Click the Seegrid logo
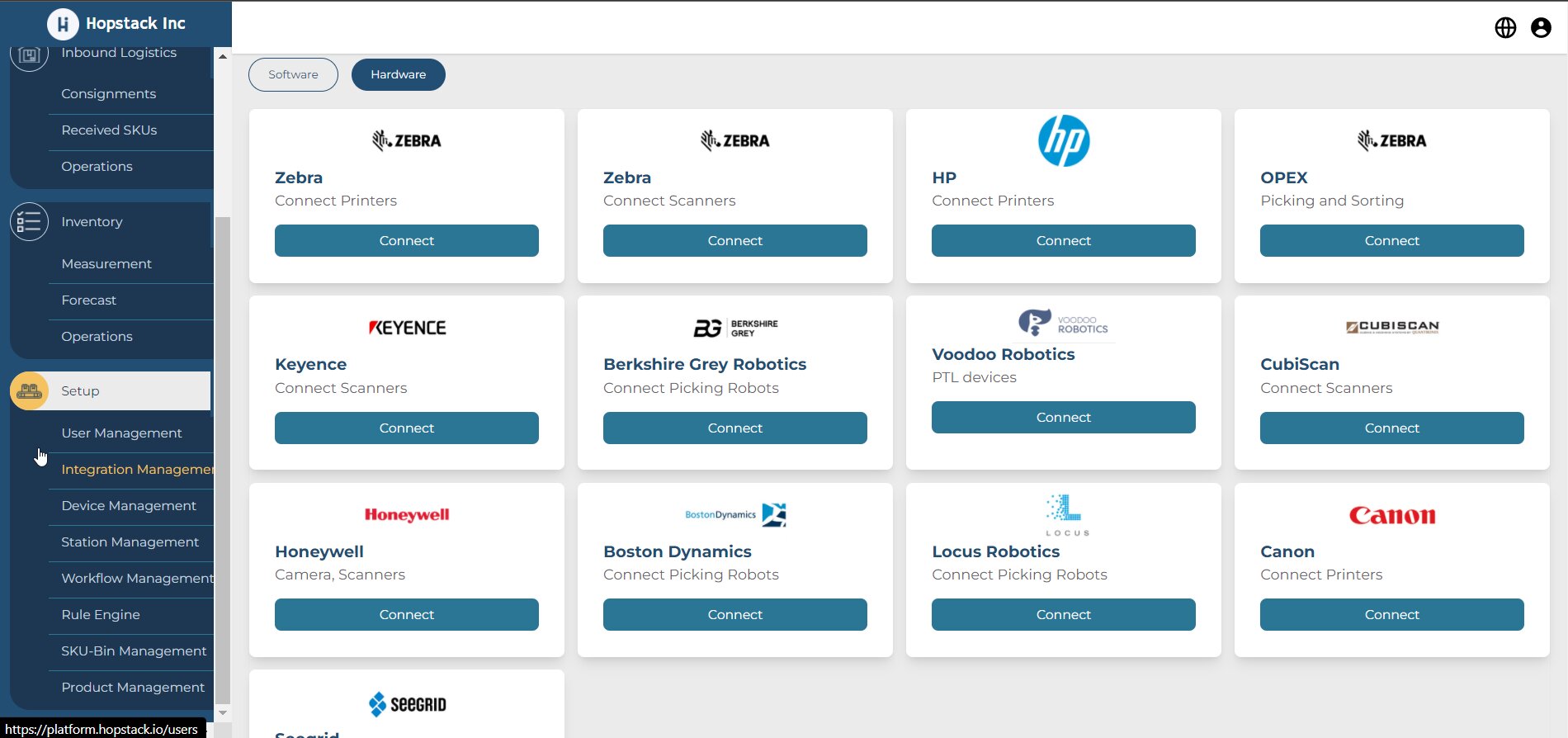 (407, 704)
